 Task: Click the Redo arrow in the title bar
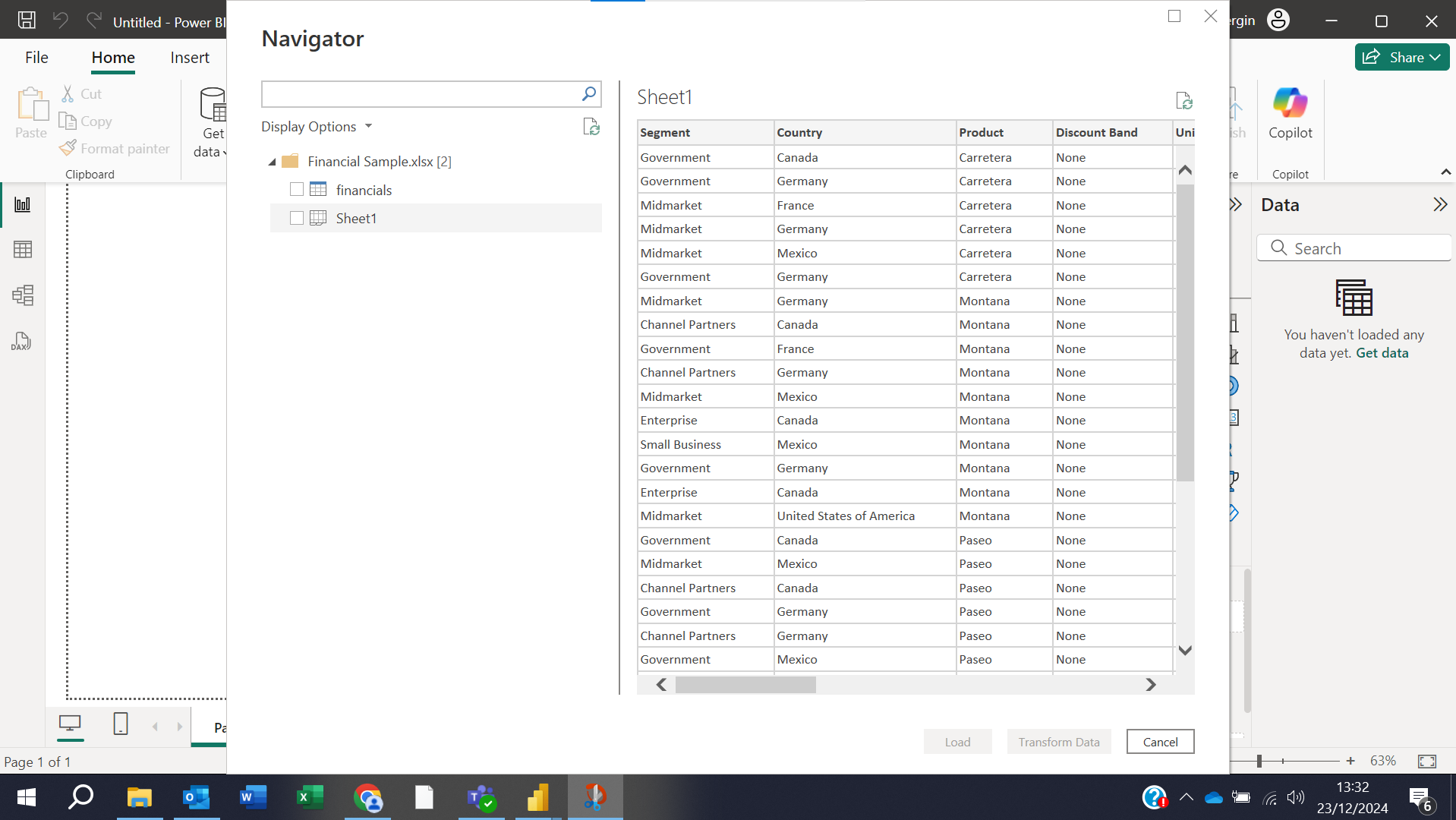click(x=93, y=20)
